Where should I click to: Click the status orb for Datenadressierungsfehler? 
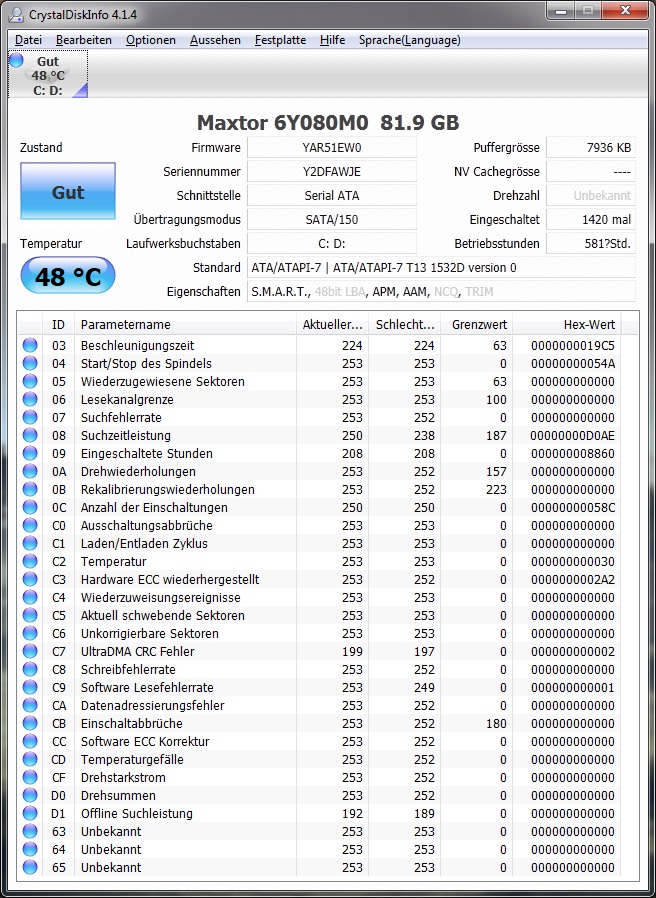click(x=30, y=706)
